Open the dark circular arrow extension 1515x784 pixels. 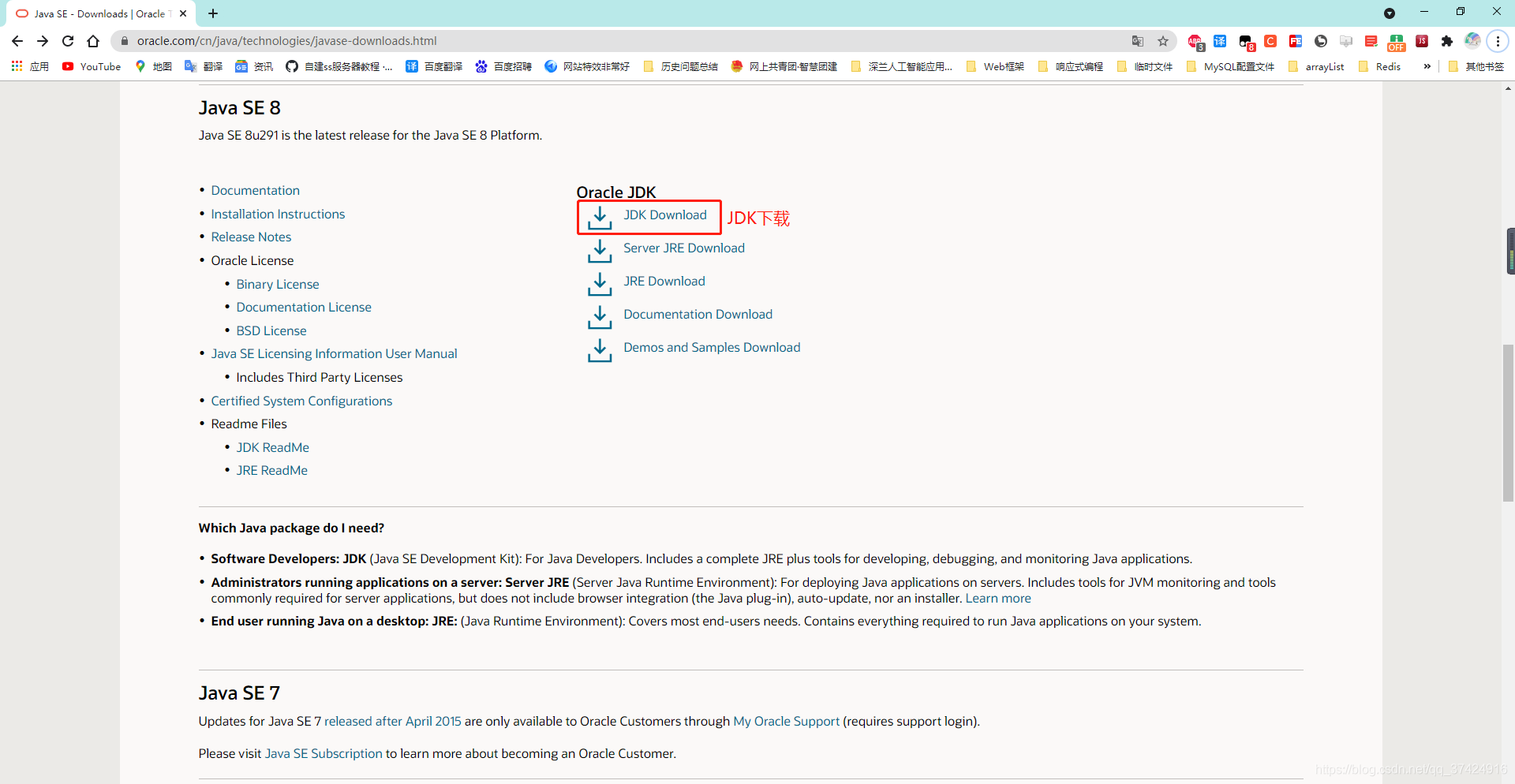[x=1321, y=41]
